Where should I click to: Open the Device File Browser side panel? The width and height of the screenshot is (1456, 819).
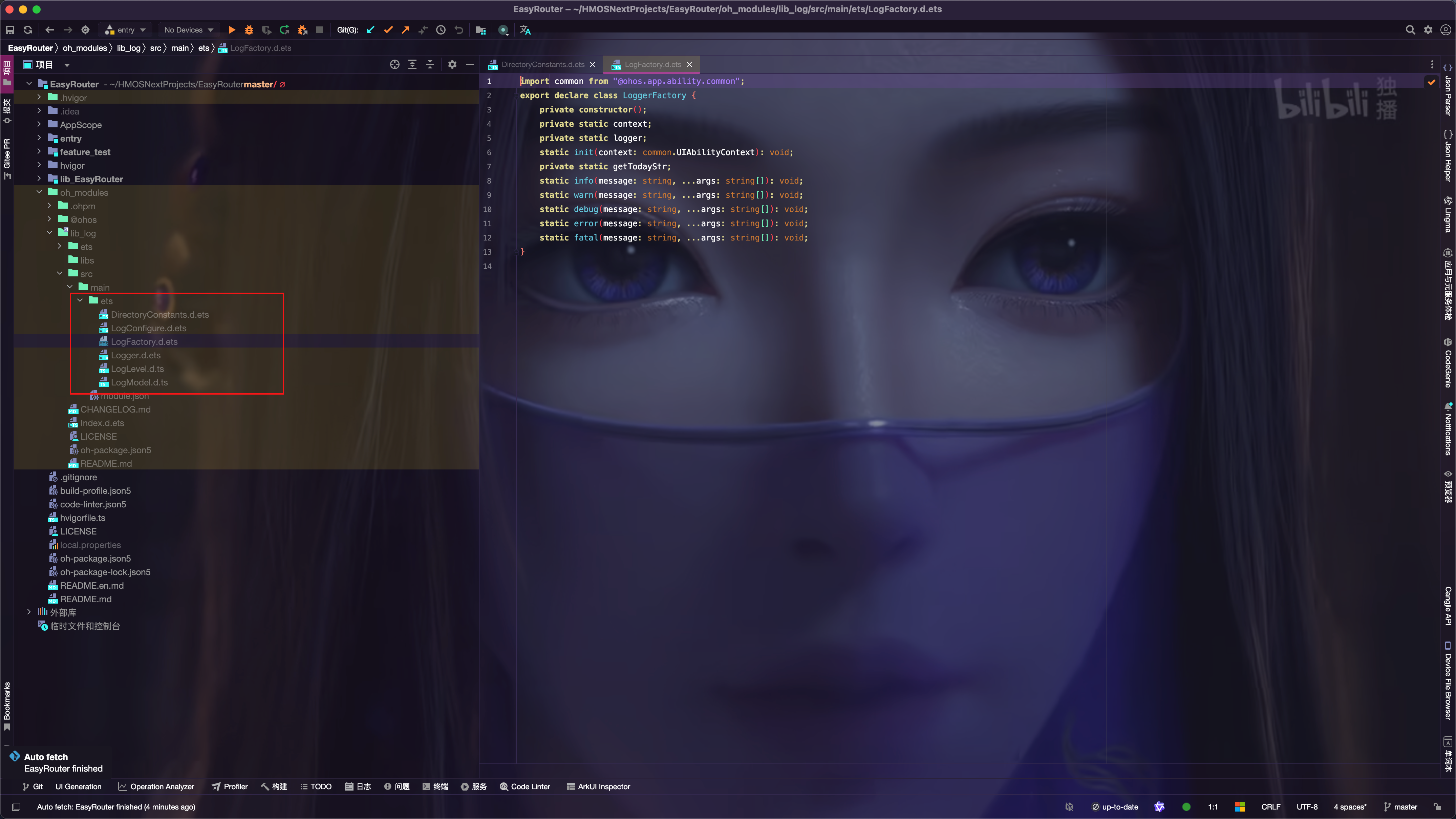tap(1448, 680)
